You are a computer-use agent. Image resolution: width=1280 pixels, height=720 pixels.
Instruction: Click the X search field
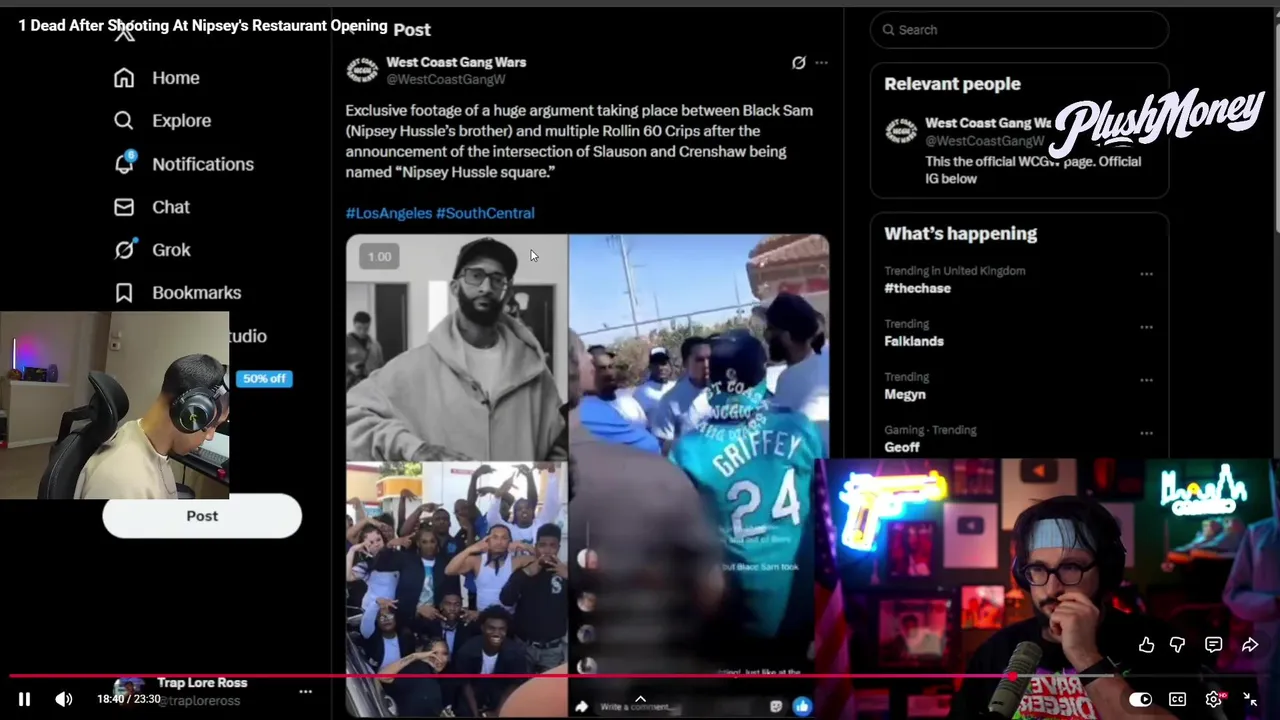tap(1019, 30)
